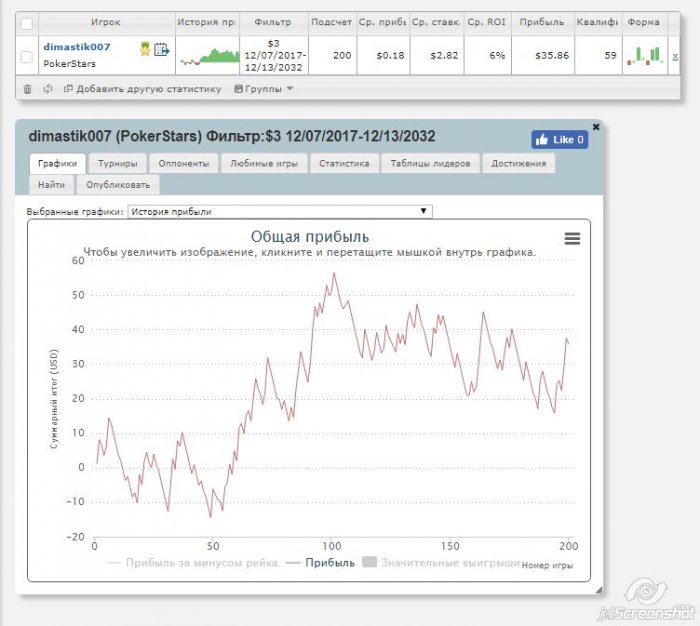Sort by the 'Прибыль' column header

click(x=542, y=22)
